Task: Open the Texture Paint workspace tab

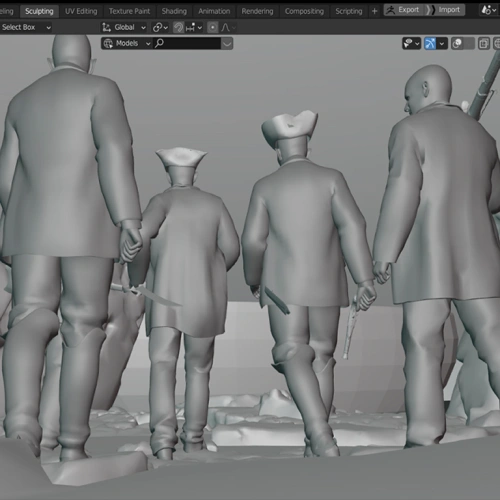Action: 129,11
